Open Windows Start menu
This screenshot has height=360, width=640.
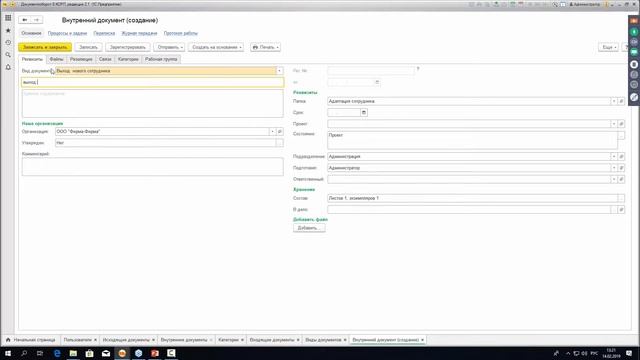pos(8,353)
